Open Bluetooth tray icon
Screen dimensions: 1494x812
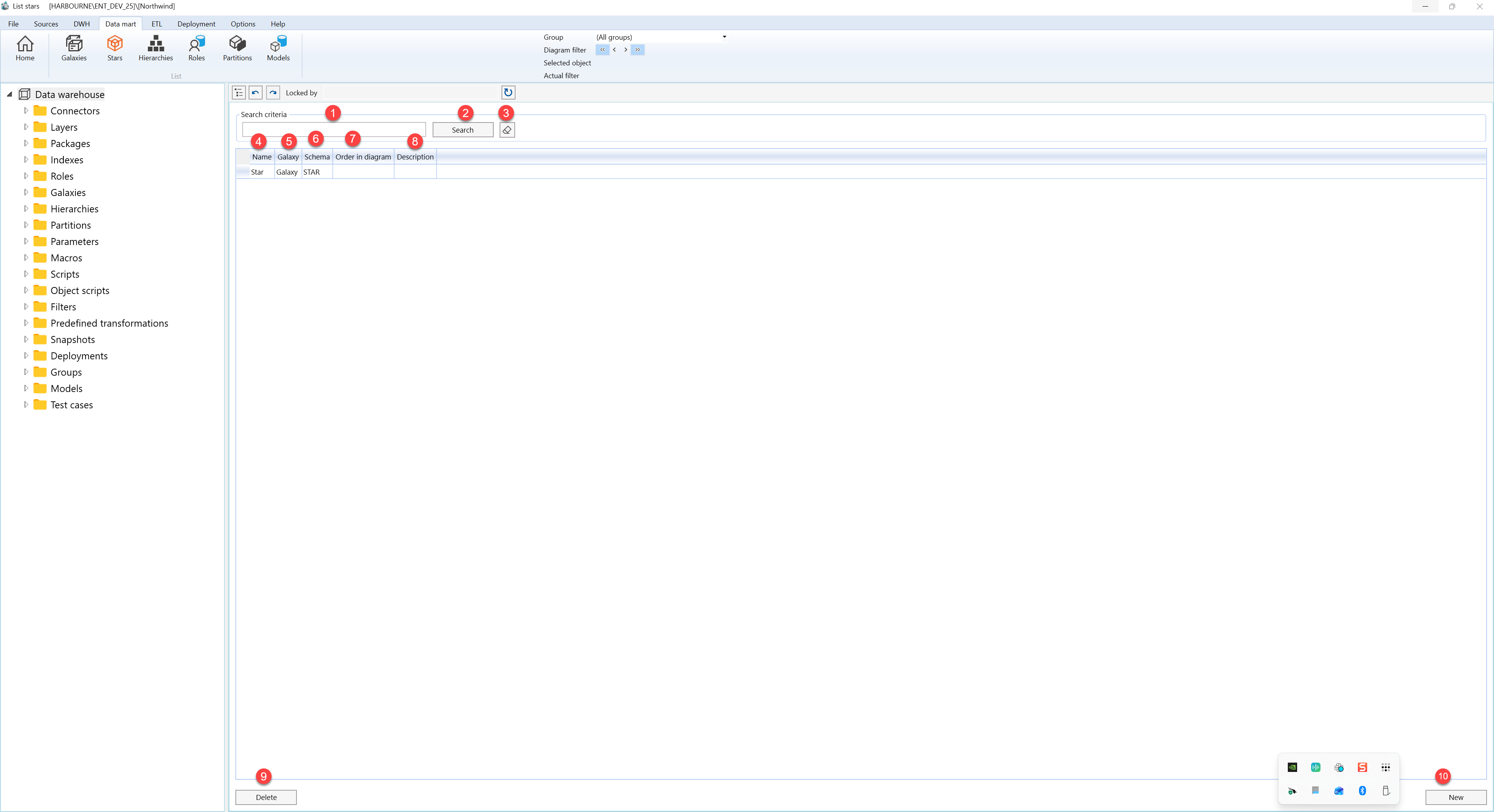tap(1362, 791)
